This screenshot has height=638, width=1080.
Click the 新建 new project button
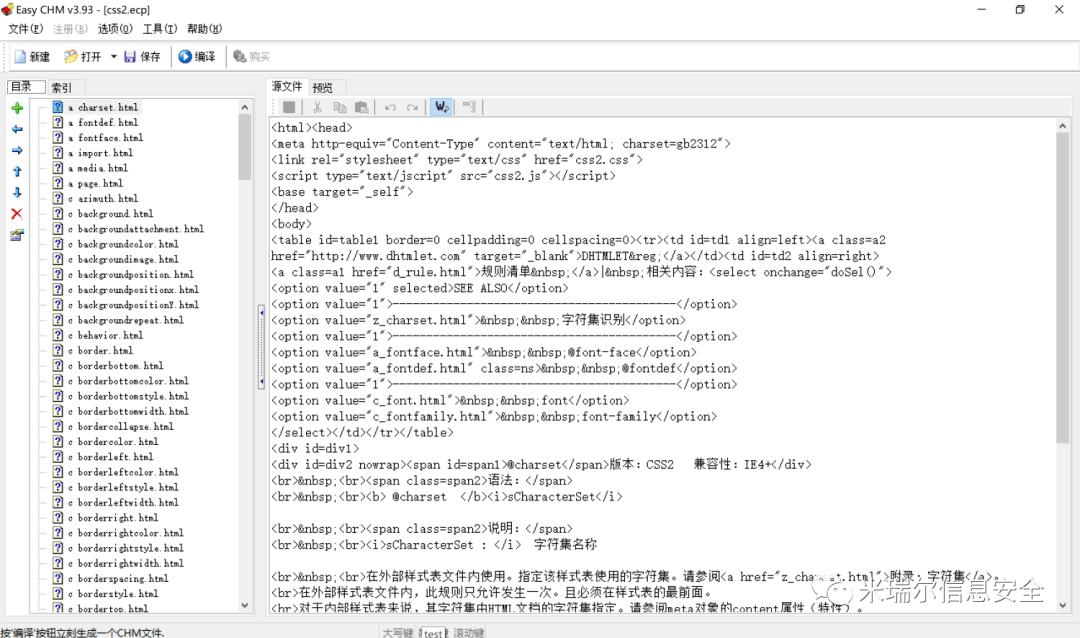(32, 56)
